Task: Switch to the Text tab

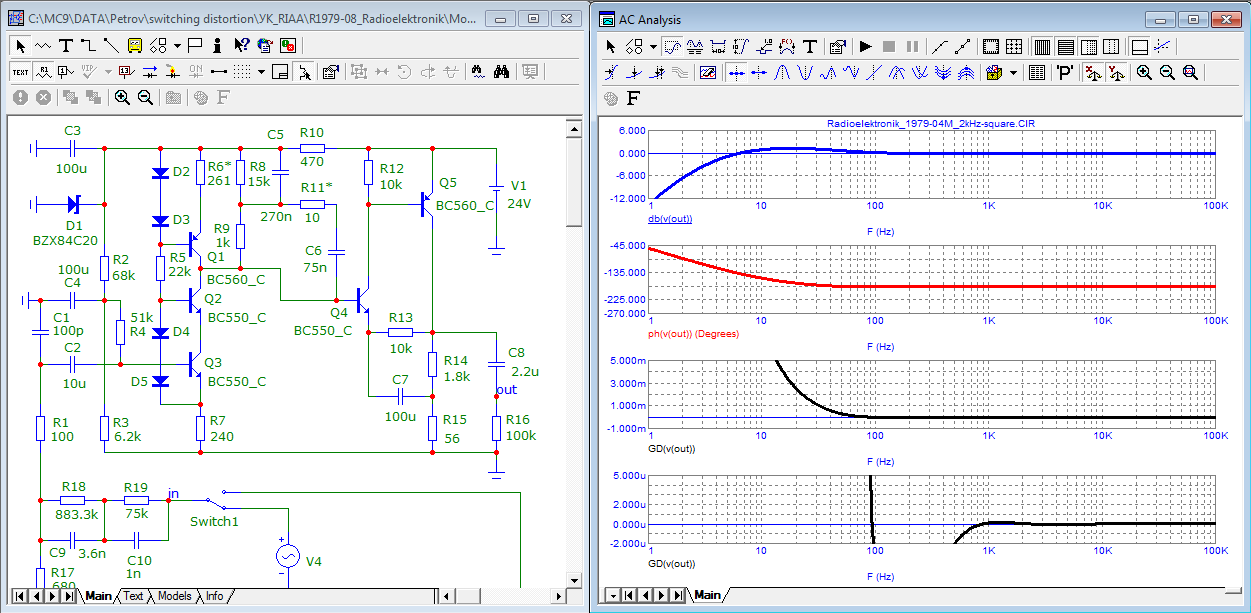Action: click(133, 596)
